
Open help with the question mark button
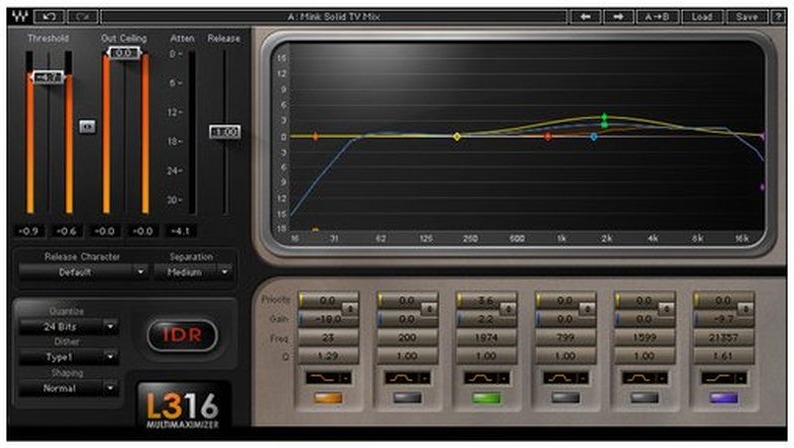tap(778, 17)
